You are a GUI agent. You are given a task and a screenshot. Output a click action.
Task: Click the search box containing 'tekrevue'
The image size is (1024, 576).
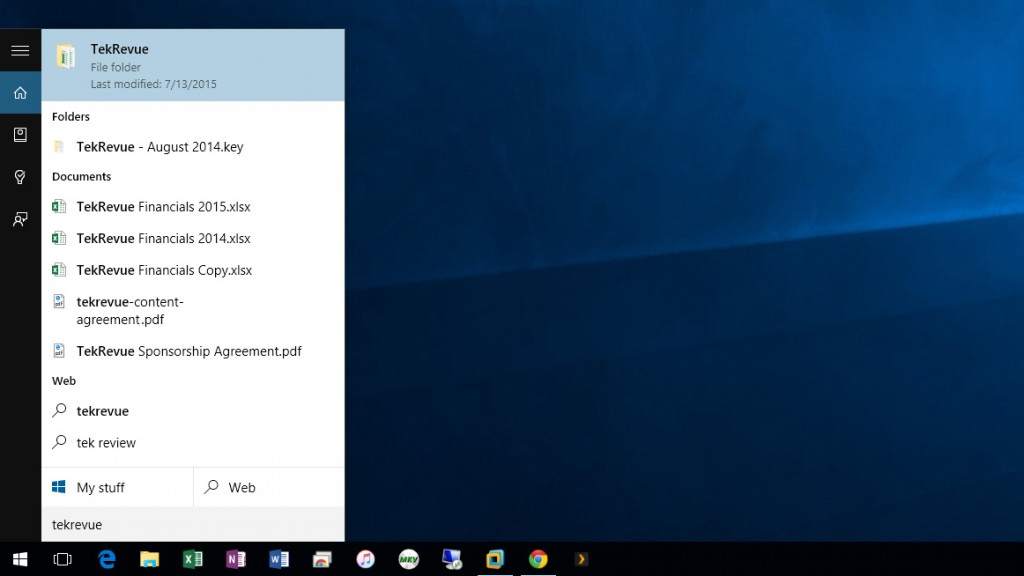click(x=193, y=525)
